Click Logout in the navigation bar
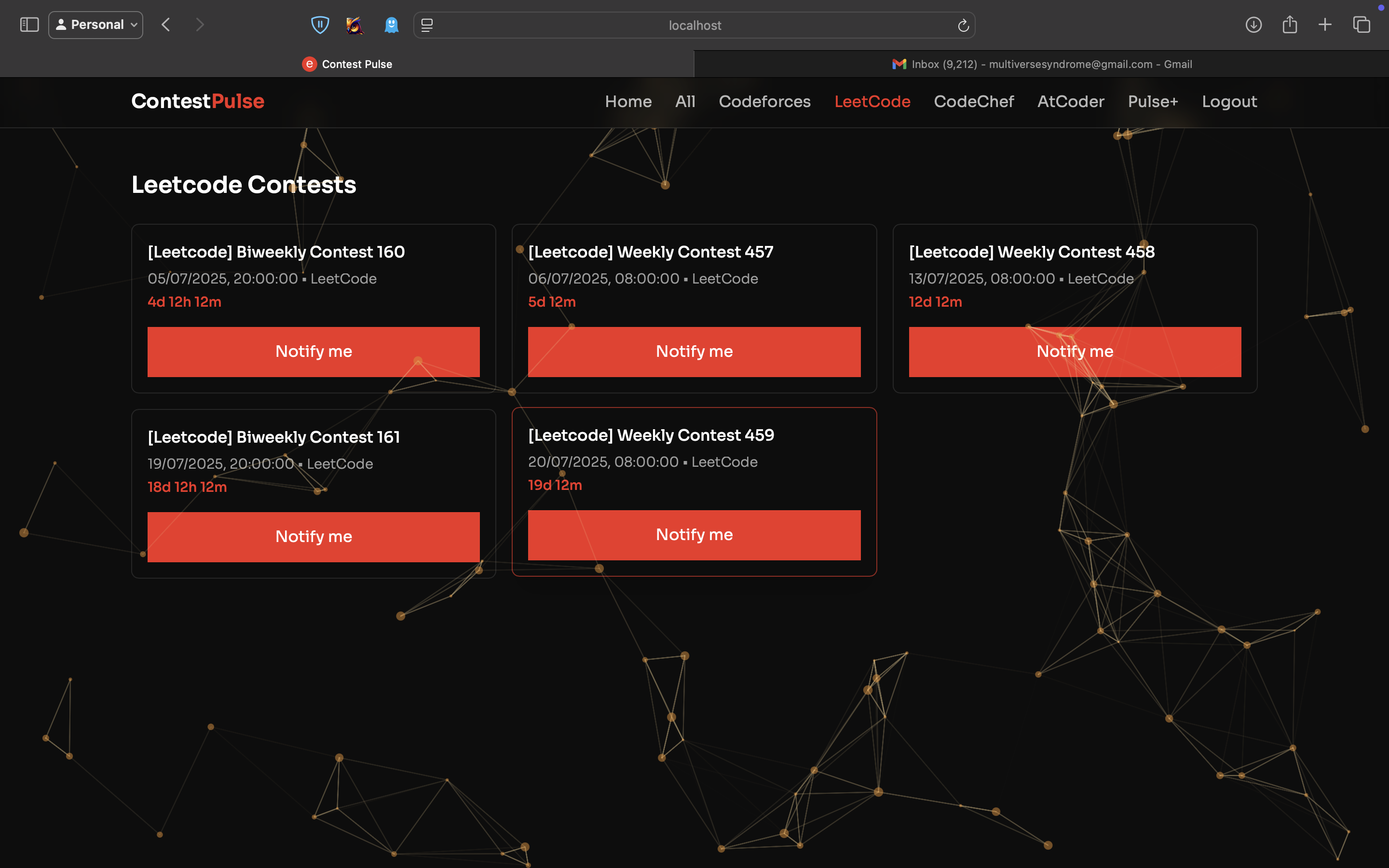Image resolution: width=1389 pixels, height=868 pixels. [1229, 102]
